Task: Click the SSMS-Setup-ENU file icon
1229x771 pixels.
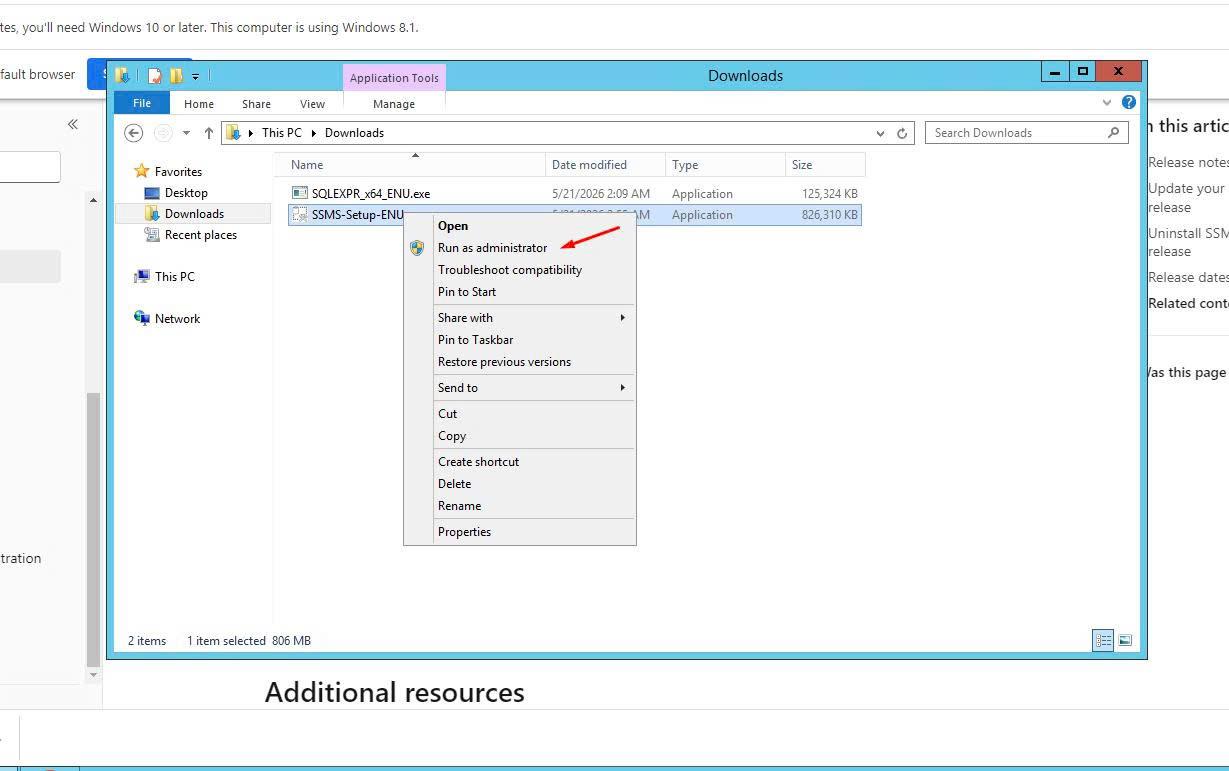Action: tap(299, 215)
